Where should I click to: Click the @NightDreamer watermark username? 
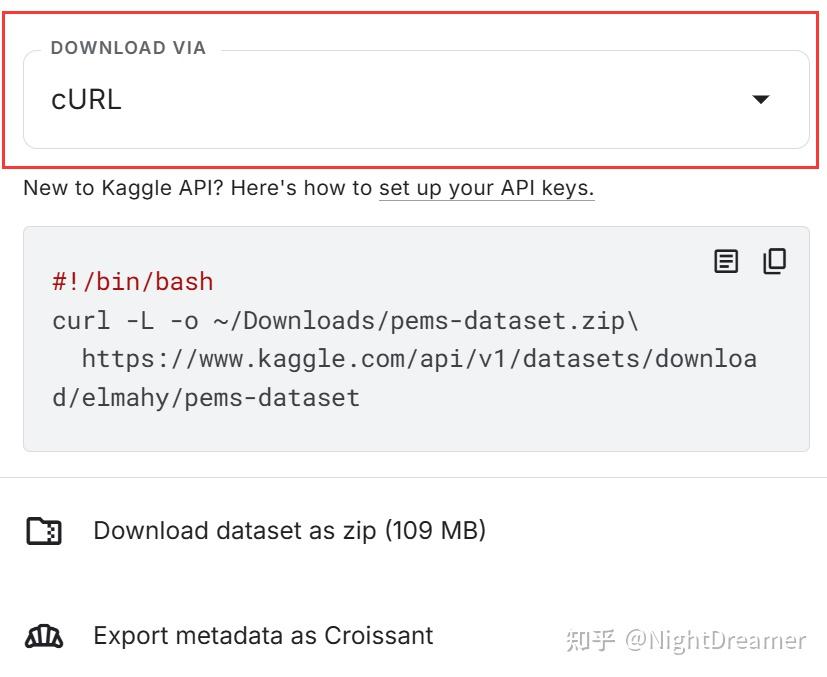click(x=715, y=640)
